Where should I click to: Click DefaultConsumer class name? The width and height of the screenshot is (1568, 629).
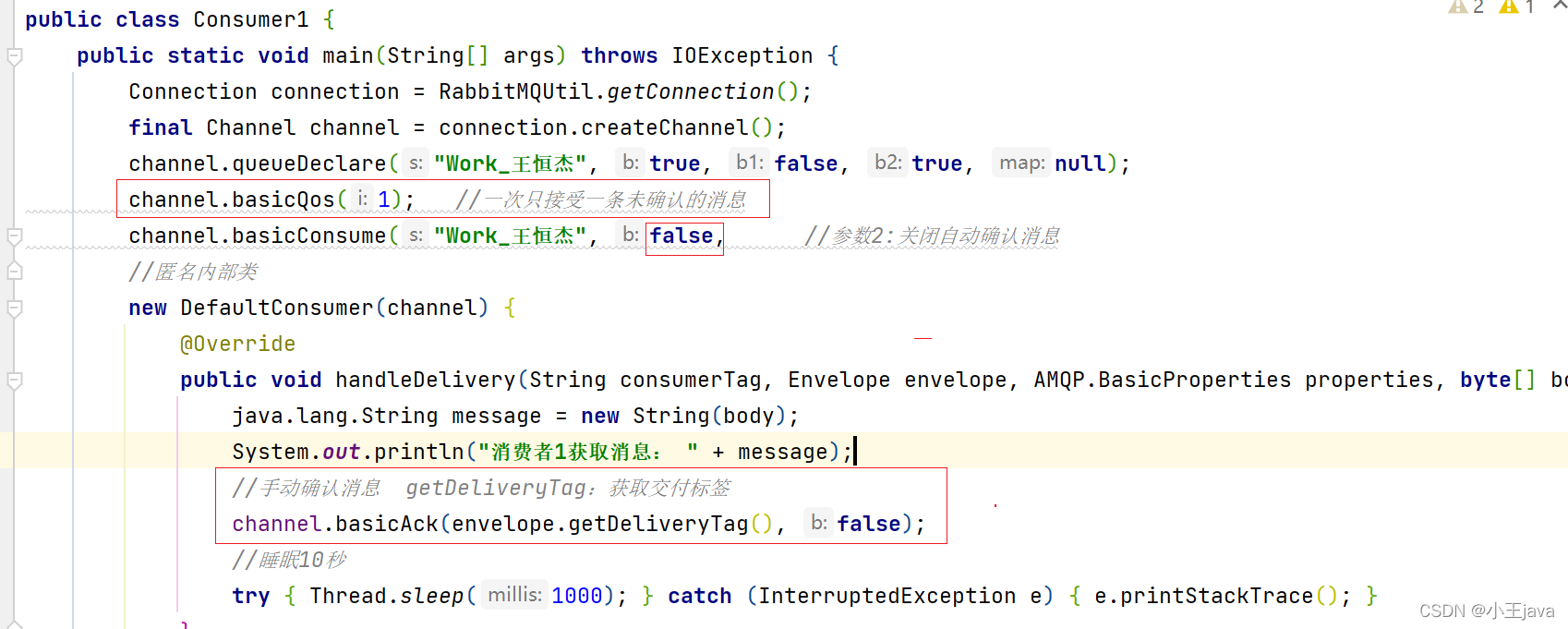pos(277,308)
